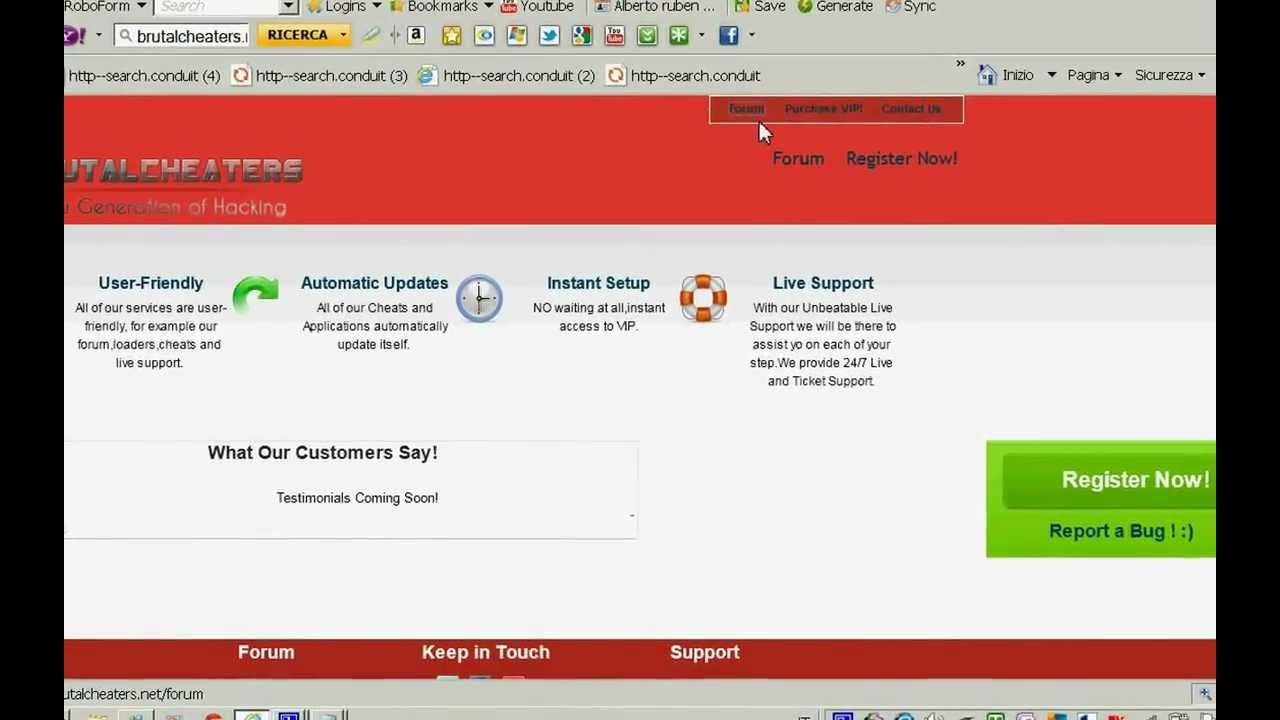Open the Alberto ruben identity item
1280x720 pixels.
click(654, 6)
